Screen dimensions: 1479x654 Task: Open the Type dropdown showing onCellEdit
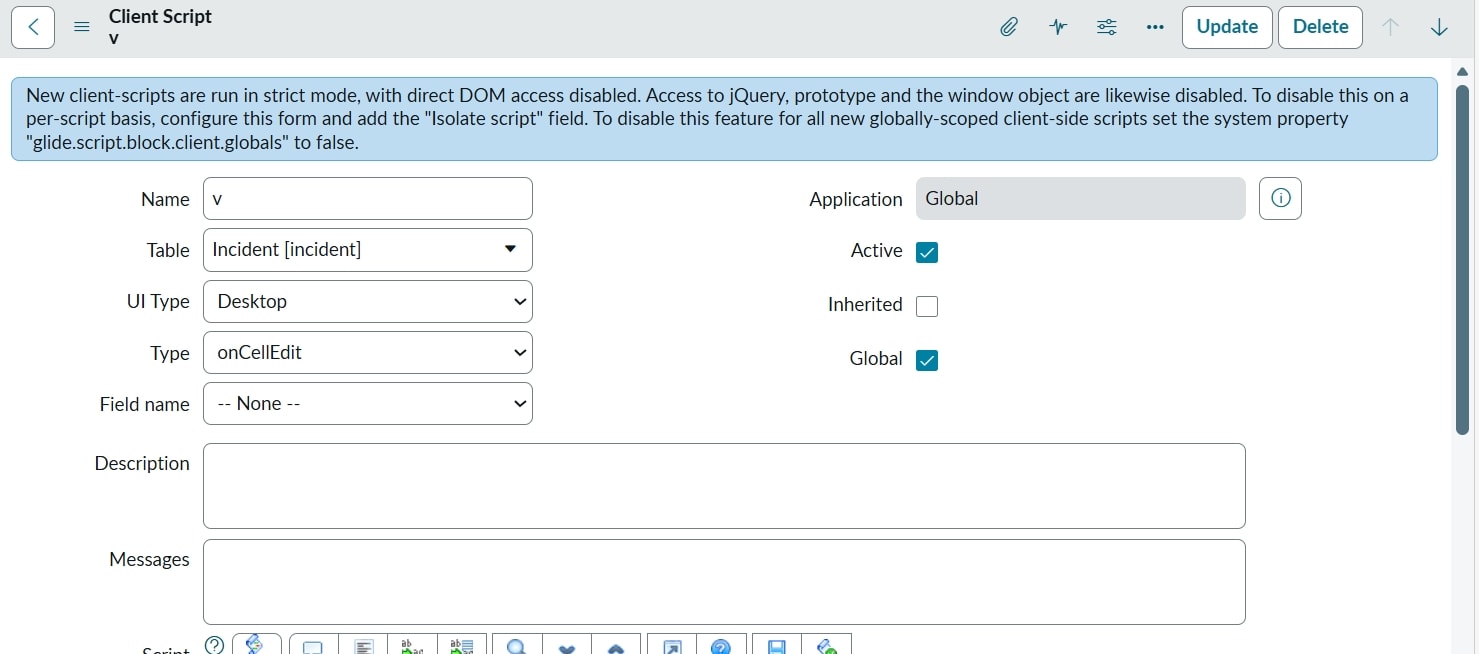click(x=368, y=352)
